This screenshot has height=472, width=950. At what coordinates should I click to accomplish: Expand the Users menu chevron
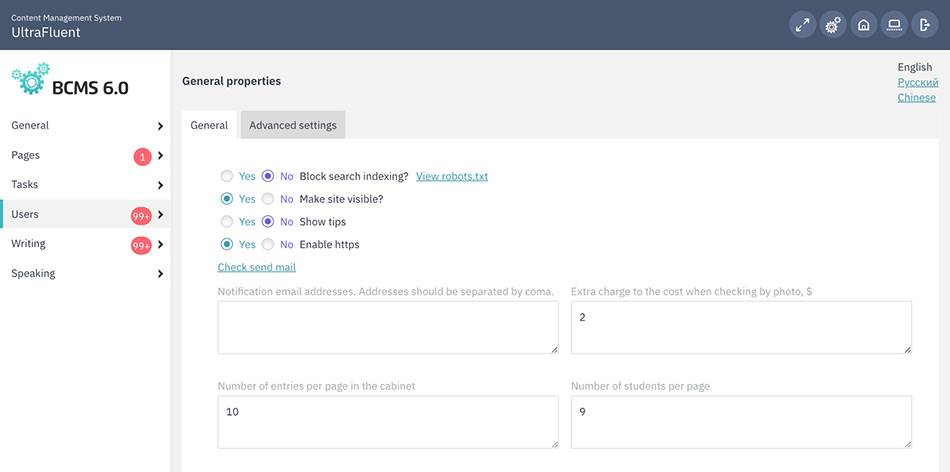click(x=161, y=214)
